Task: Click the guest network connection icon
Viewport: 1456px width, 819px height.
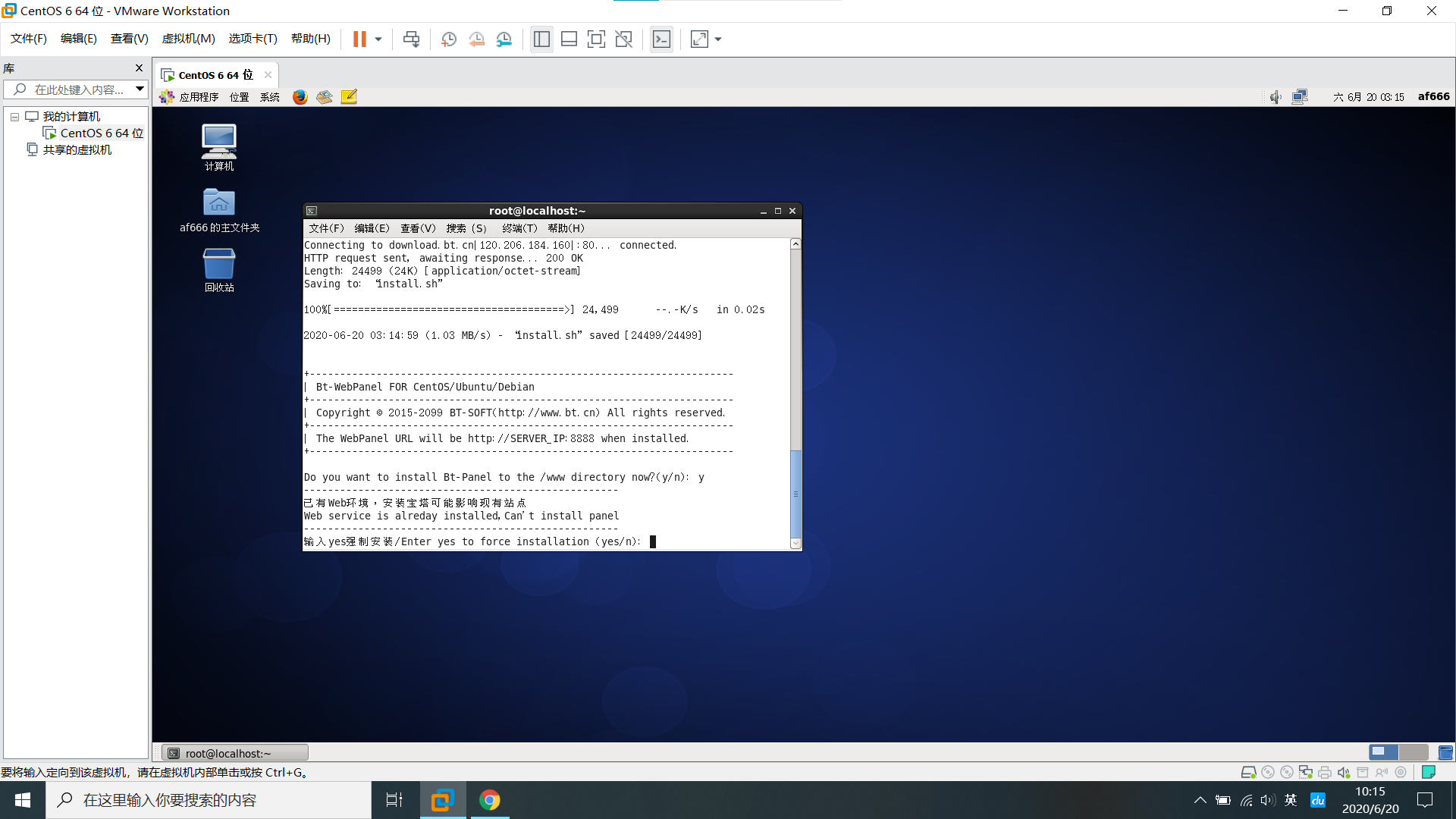Action: tap(1300, 97)
